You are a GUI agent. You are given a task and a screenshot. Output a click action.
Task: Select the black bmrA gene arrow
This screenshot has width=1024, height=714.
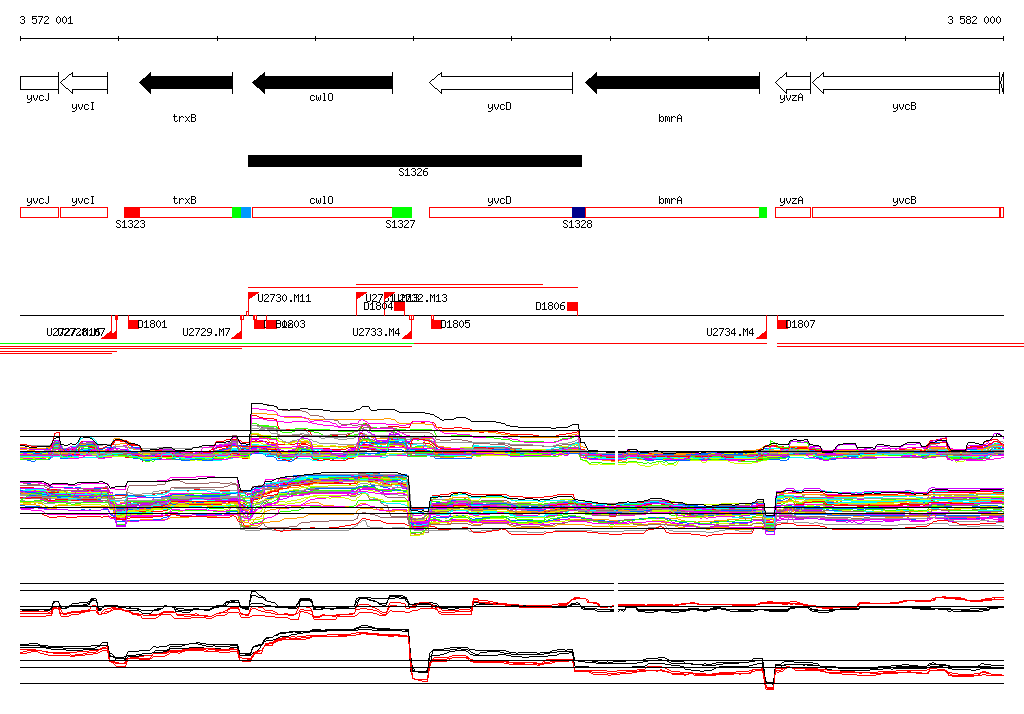673,83
